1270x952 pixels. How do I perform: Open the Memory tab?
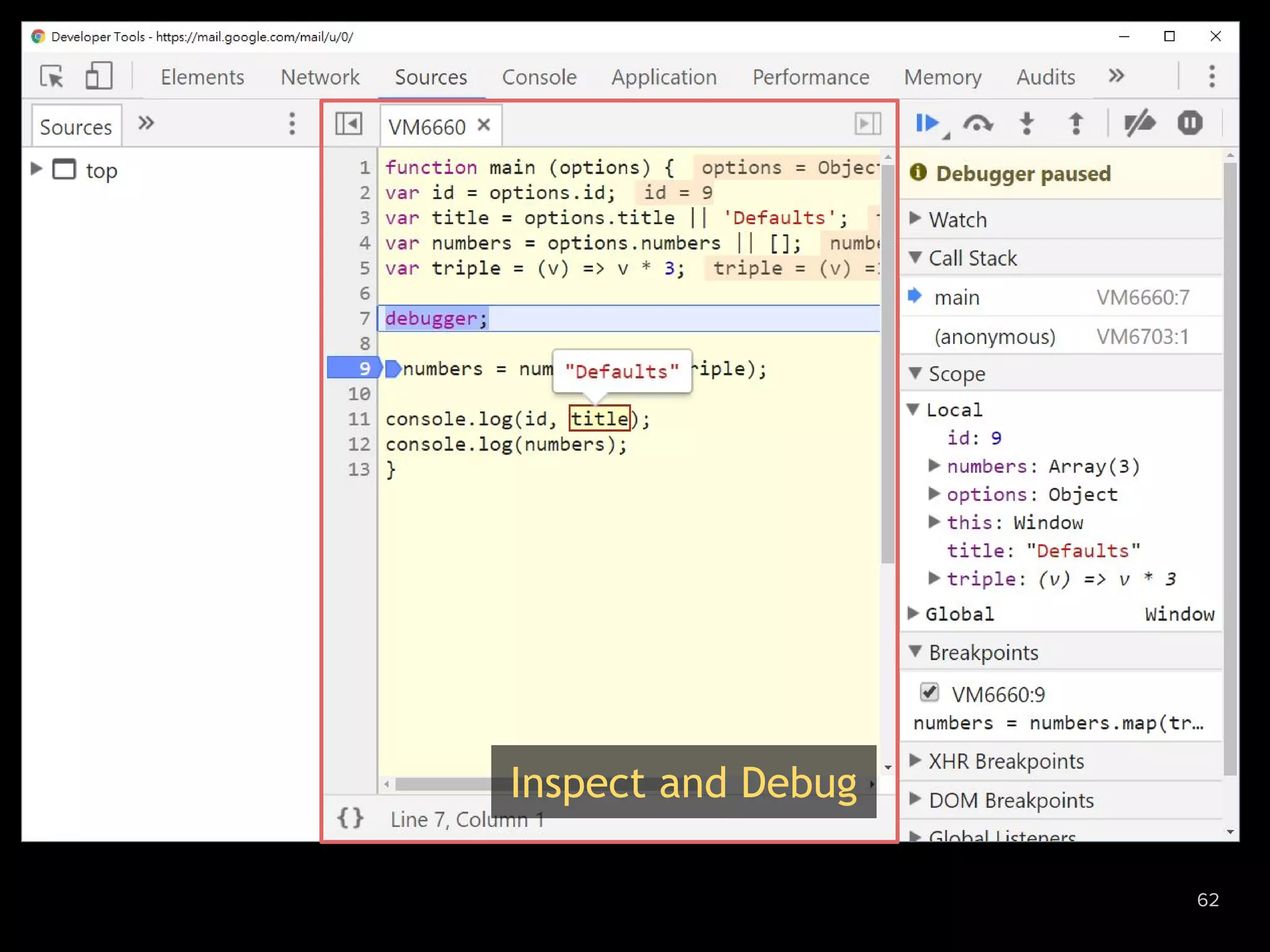click(943, 77)
